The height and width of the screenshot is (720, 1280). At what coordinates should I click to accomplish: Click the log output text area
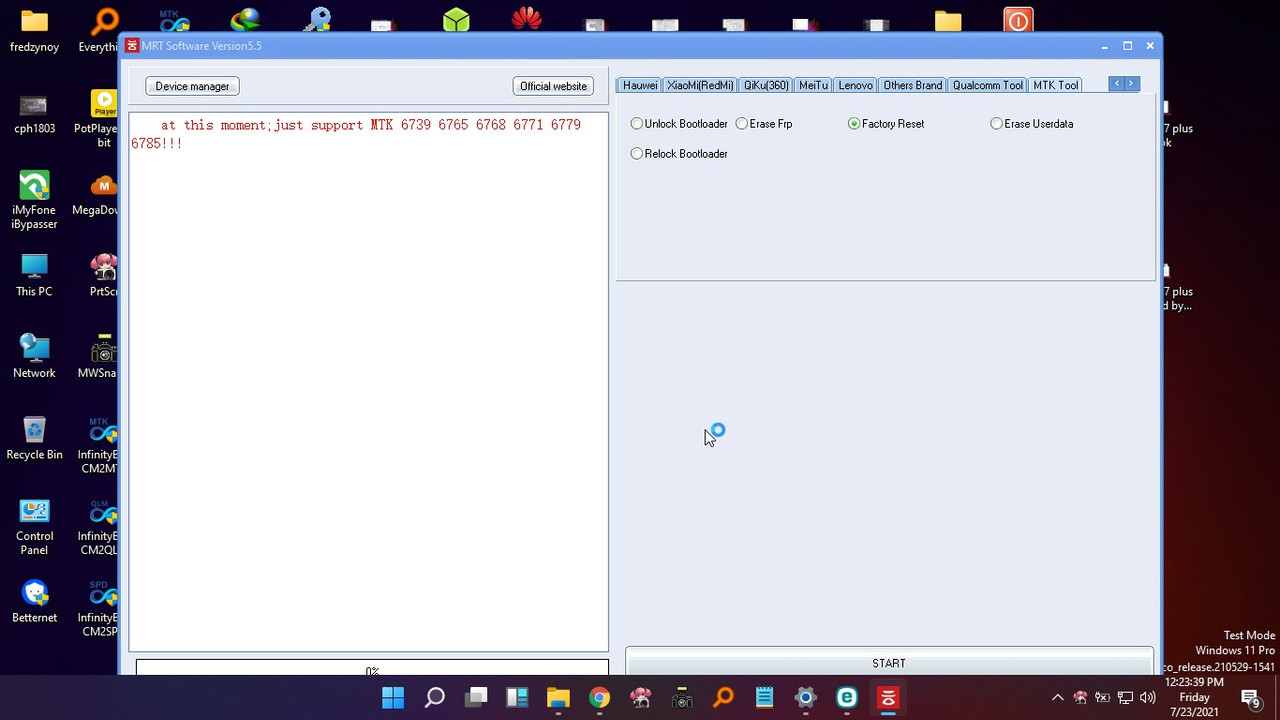368,382
